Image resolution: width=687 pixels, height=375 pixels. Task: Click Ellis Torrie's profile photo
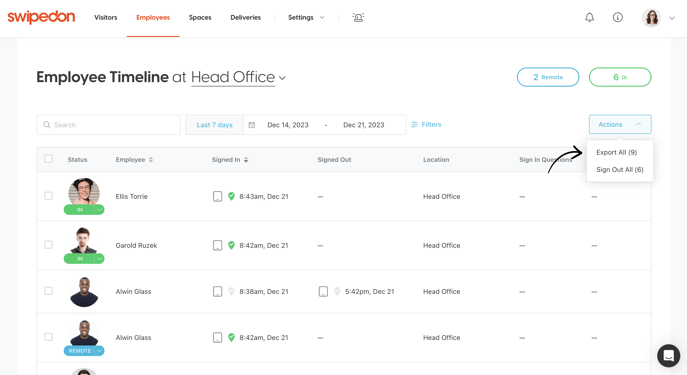[84, 192]
